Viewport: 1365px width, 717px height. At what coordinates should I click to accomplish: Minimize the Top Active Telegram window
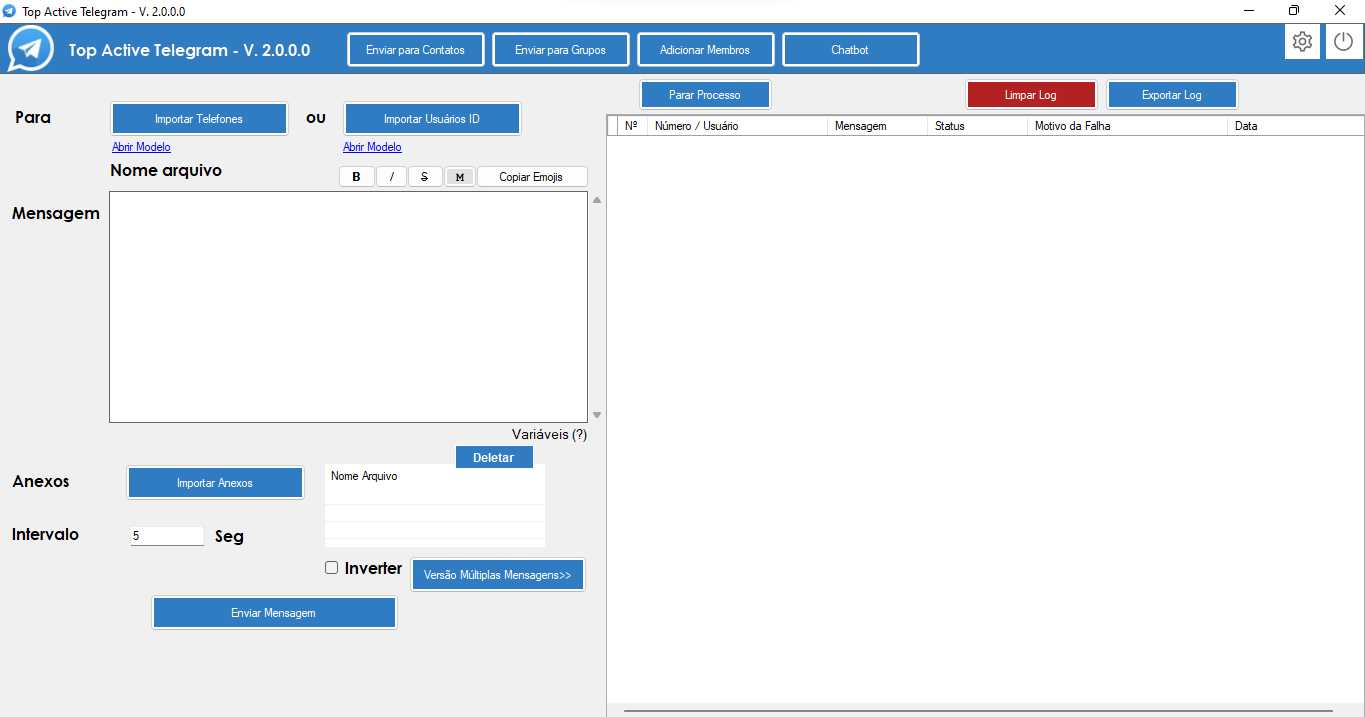(x=1249, y=11)
